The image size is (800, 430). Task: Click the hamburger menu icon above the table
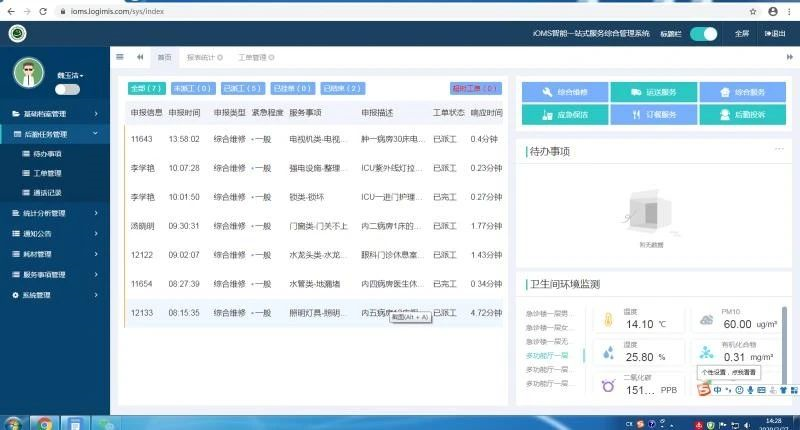point(120,57)
